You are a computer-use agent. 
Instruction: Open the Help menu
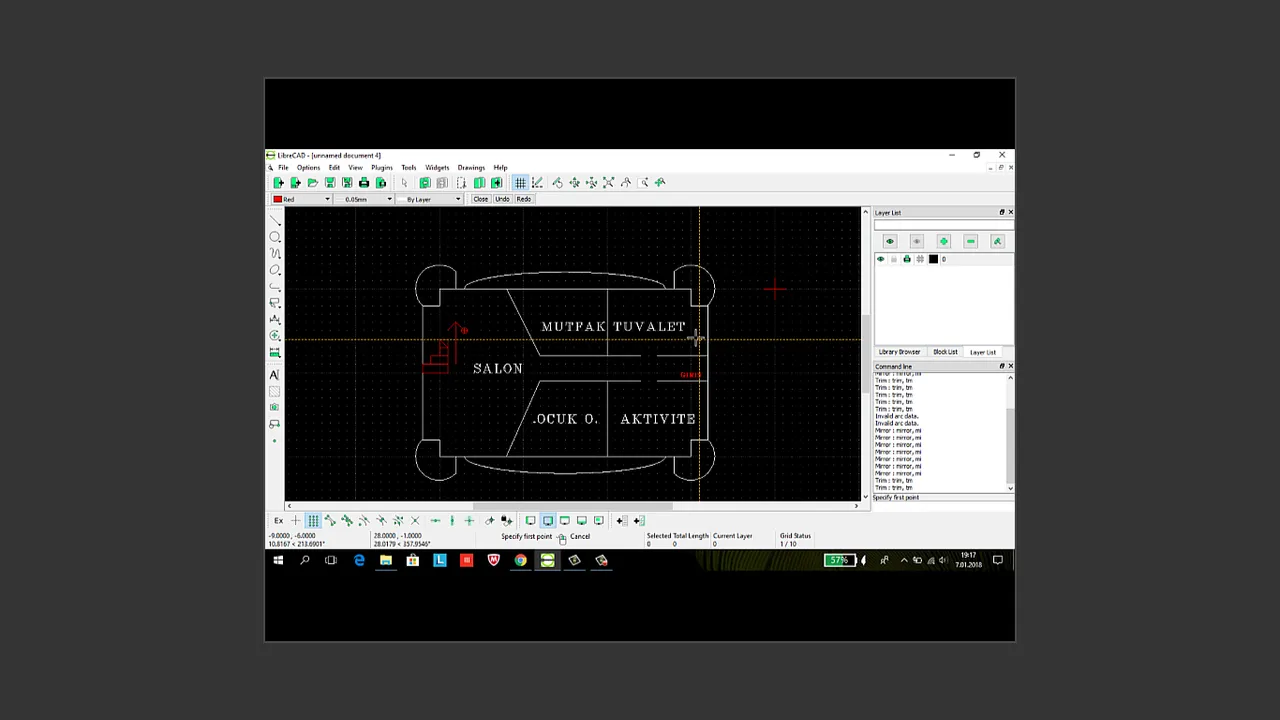[500, 168]
